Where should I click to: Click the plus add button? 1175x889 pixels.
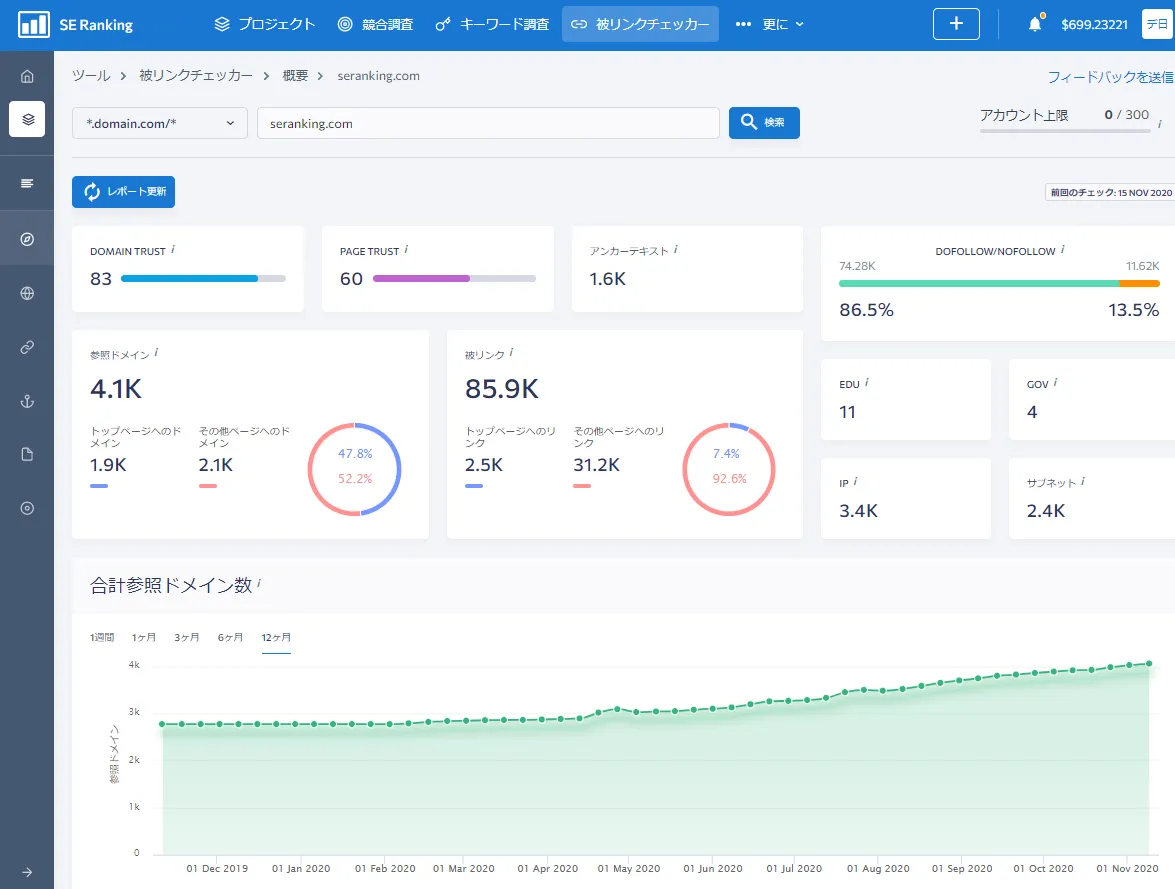(x=956, y=24)
